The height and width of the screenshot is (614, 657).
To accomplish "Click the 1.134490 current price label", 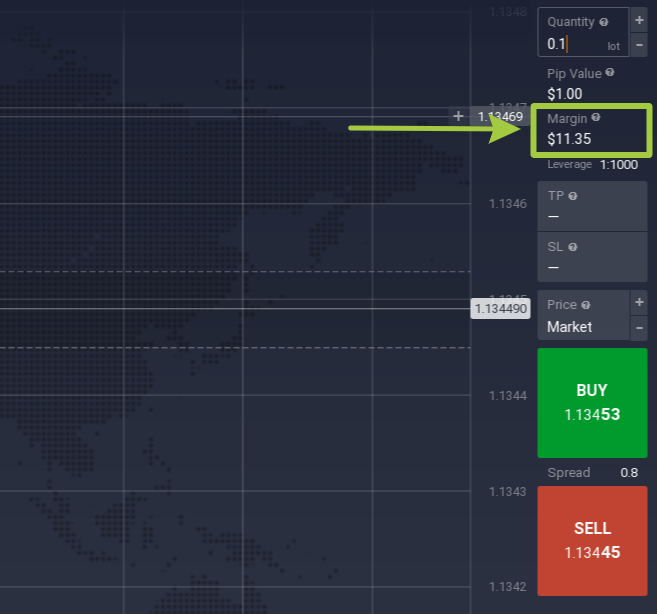I will pyautogui.click(x=499, y=309).
